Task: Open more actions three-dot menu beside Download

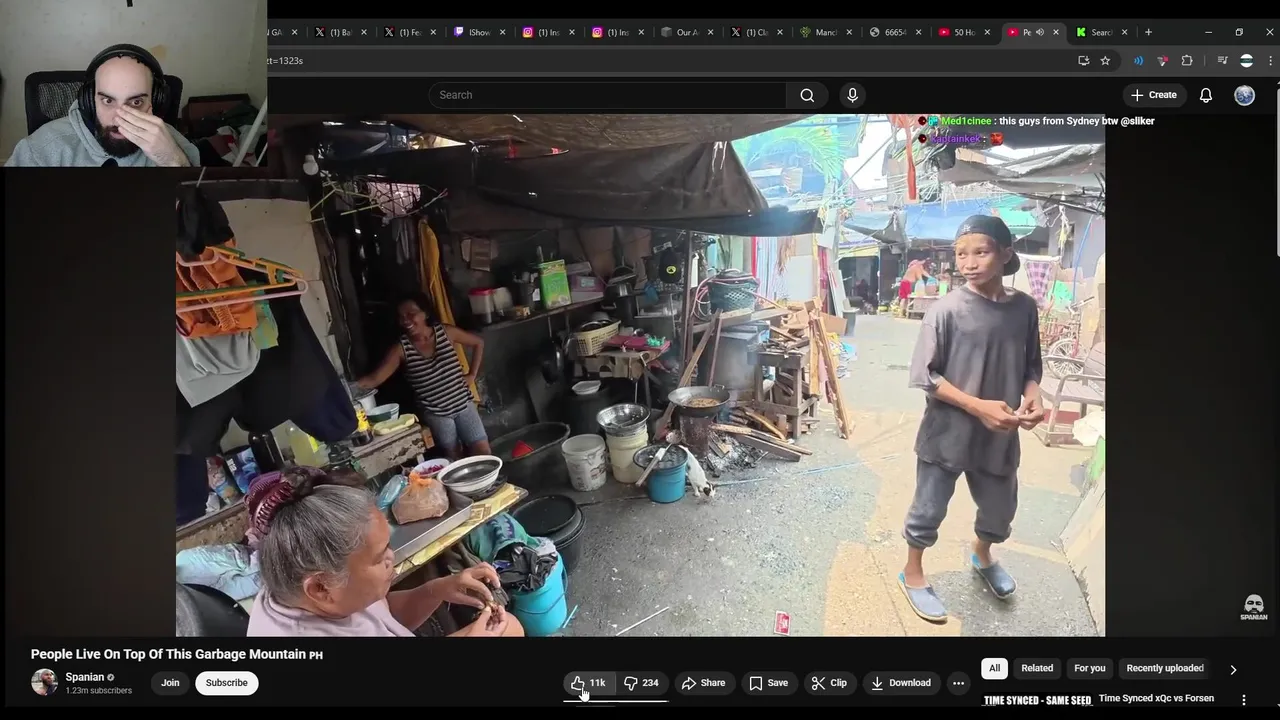Action: click(958, 683)
